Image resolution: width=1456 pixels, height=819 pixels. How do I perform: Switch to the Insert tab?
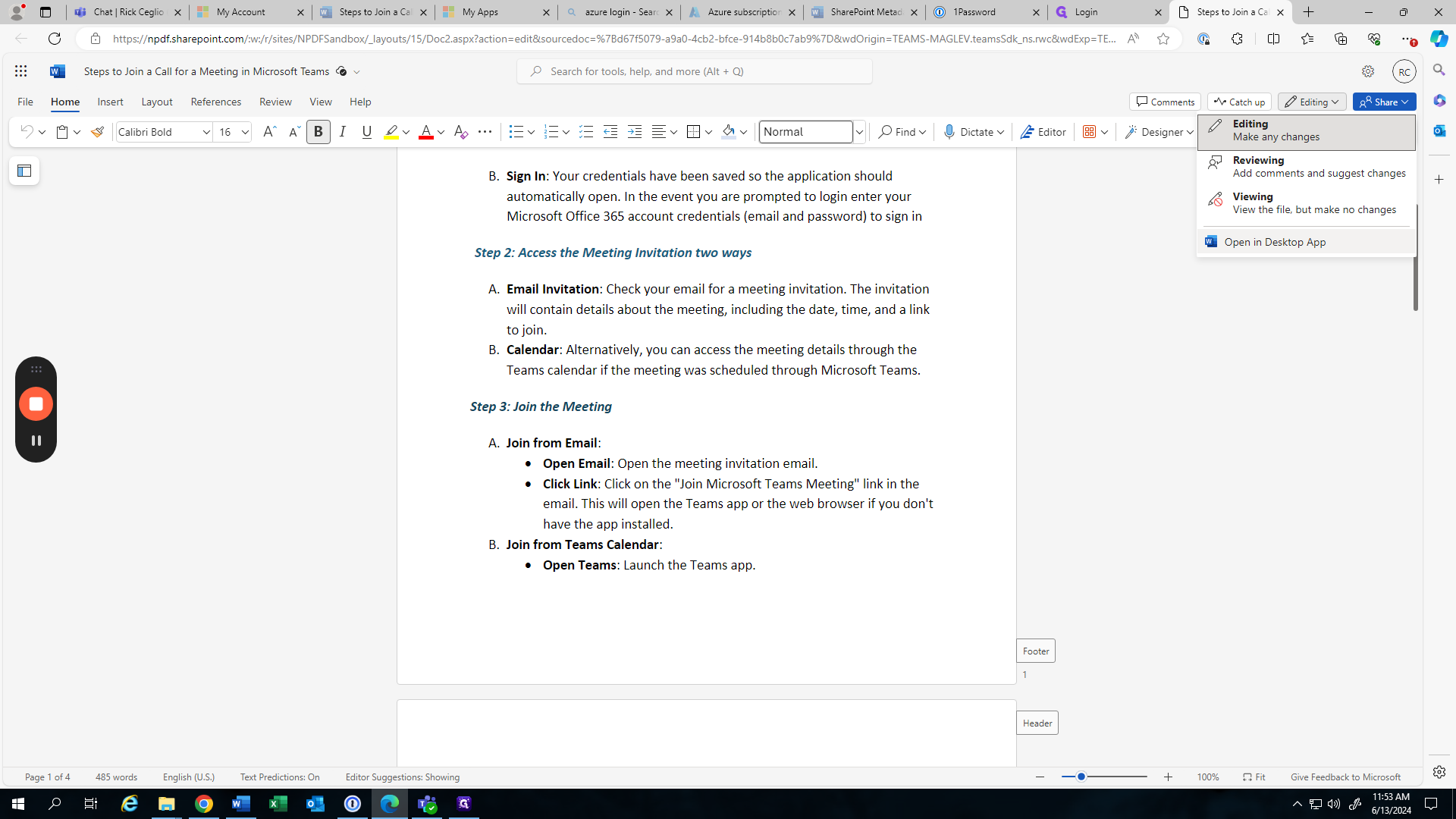pyautogui.click(x=110, y=102)
